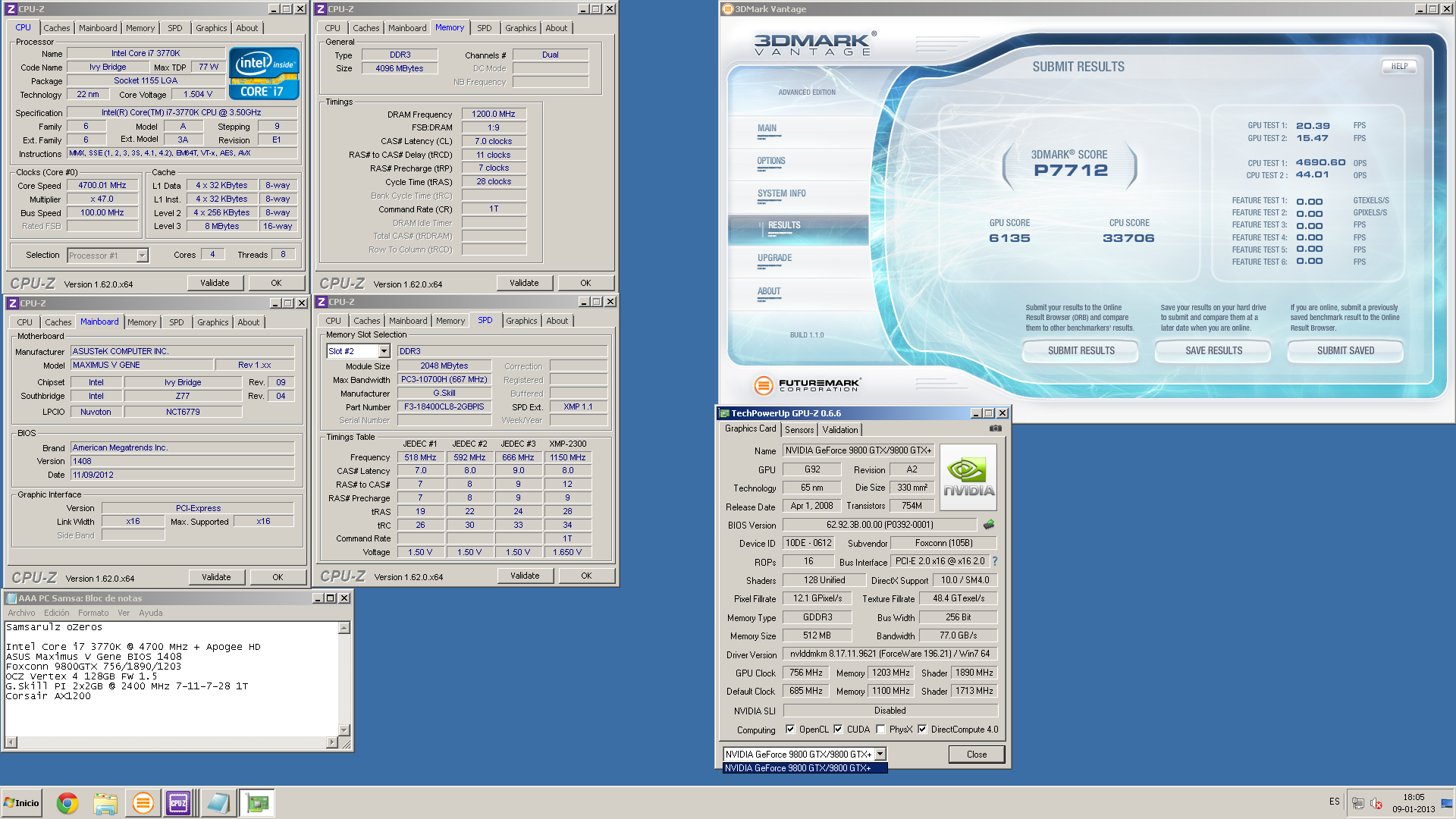Select highlighted GeForce 9800 GTX list entry
The height and width of the screenshot is (819, 1456).
(x=805, y=768)
